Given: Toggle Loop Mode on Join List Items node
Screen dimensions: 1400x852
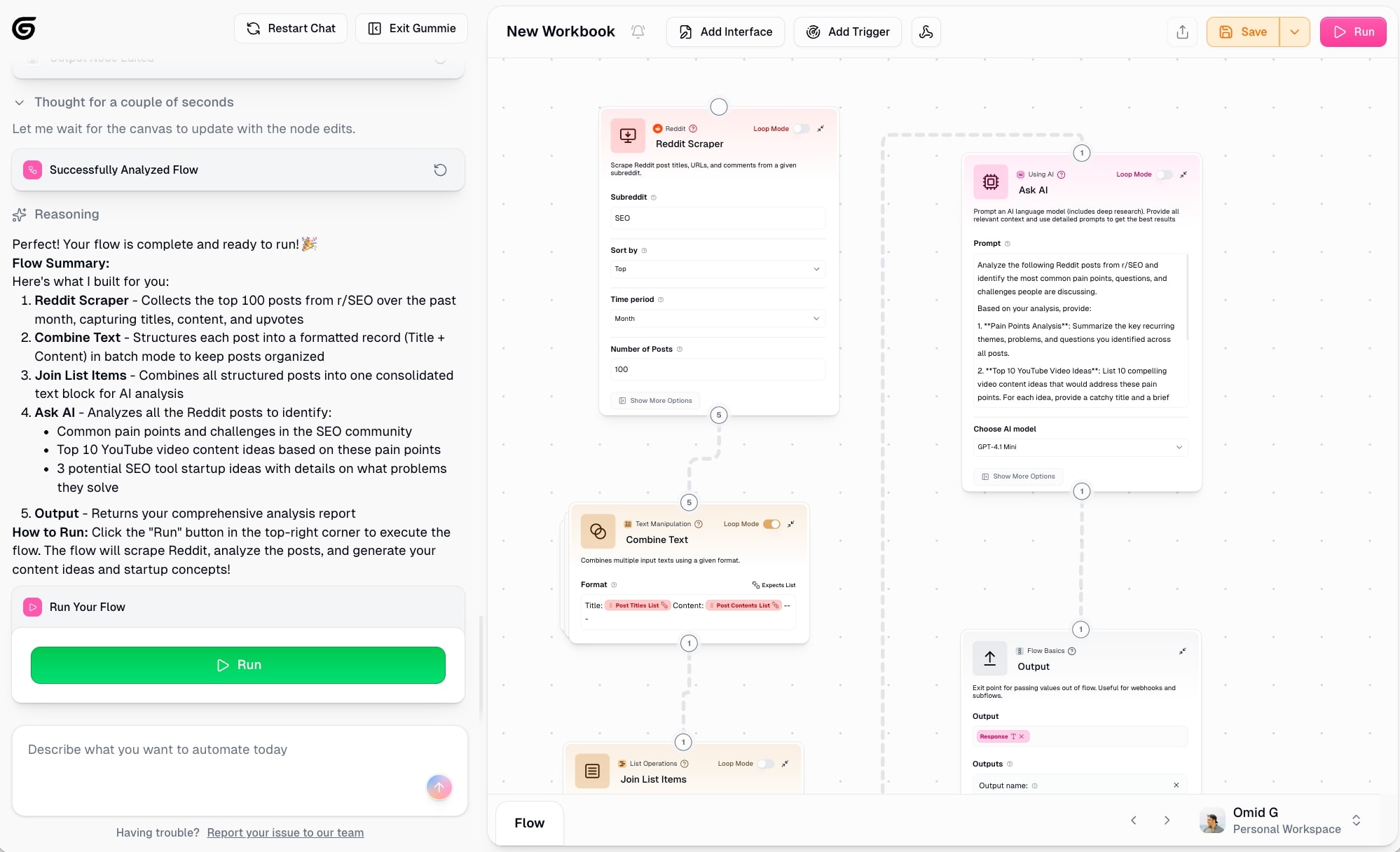Looking at the screenshot, I should 766,764.
